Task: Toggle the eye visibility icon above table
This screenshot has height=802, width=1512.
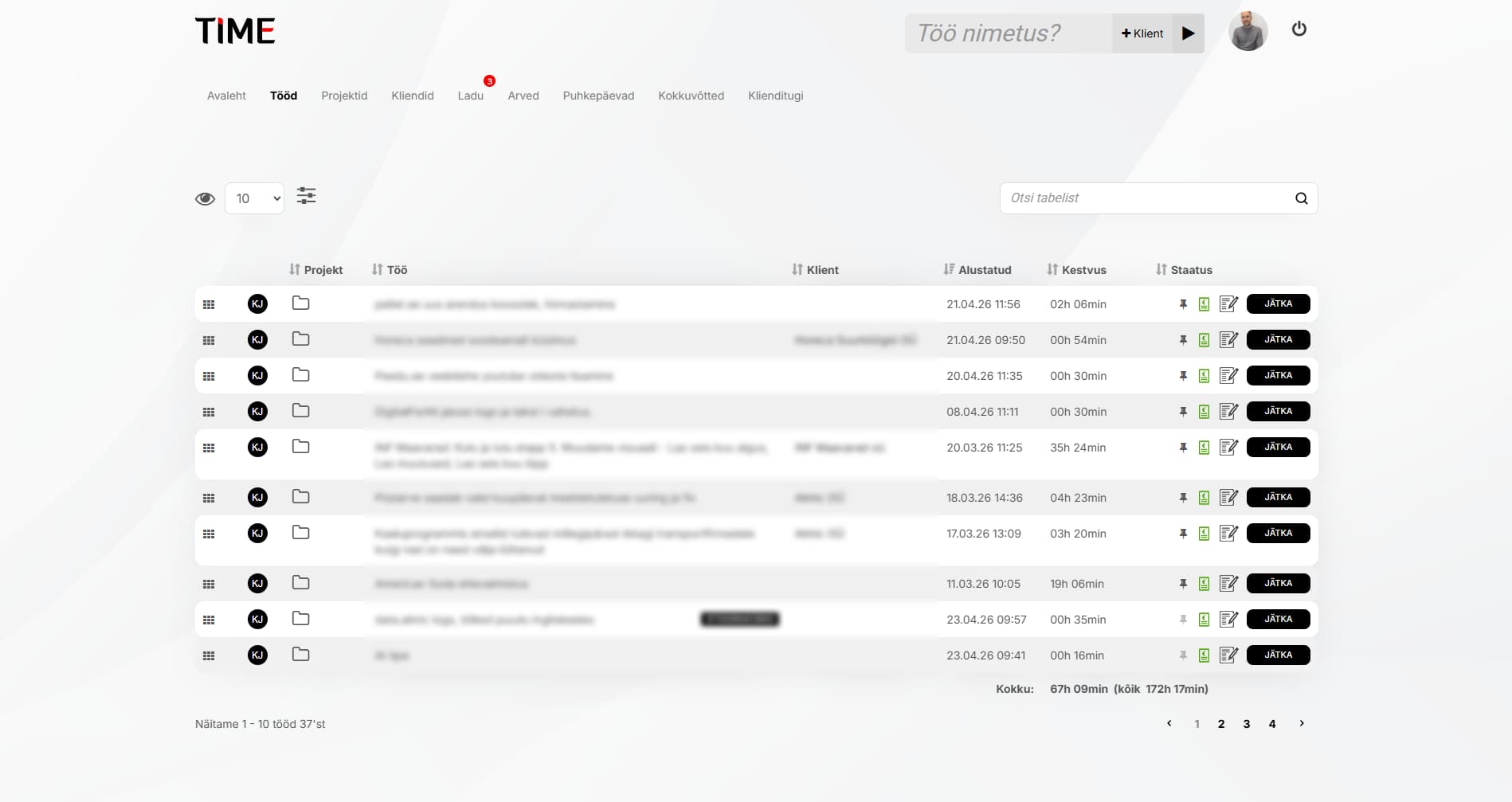Action: pyautogui.click(x=205, y=198)
